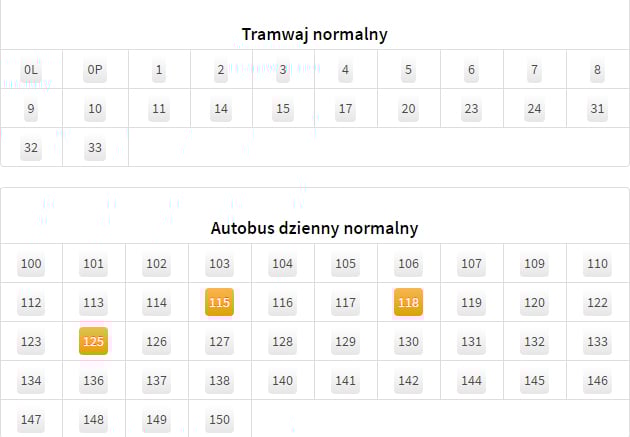Open bus line 110 timetable
The width and height of the screenshot is (630, 437).
(x=597, y=264)
